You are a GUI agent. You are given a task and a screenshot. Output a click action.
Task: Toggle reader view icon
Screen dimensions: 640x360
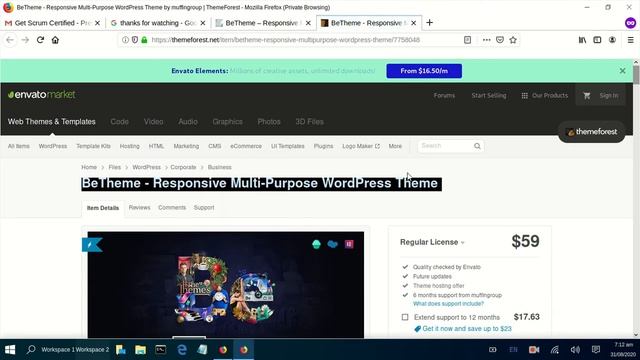pyautogui.click(x=467, y=40)
